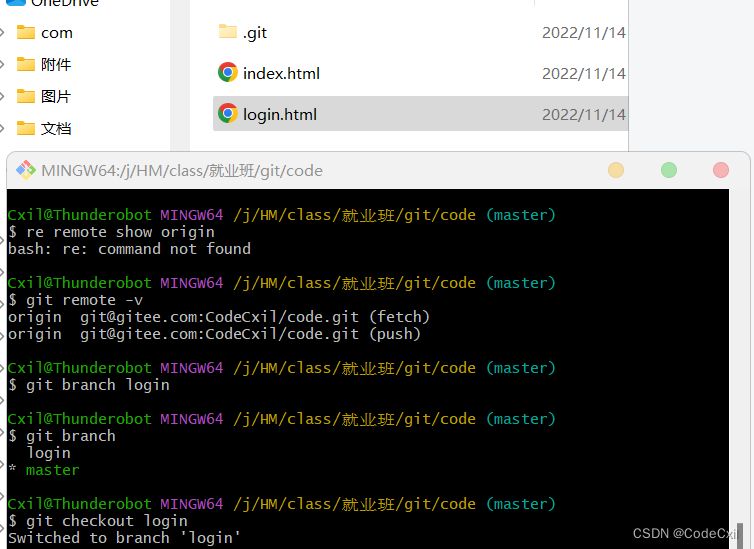Minimize the MINGW64 terminal with yellow button
This screenshot has height=549, width=754.
tap(616, 170)
